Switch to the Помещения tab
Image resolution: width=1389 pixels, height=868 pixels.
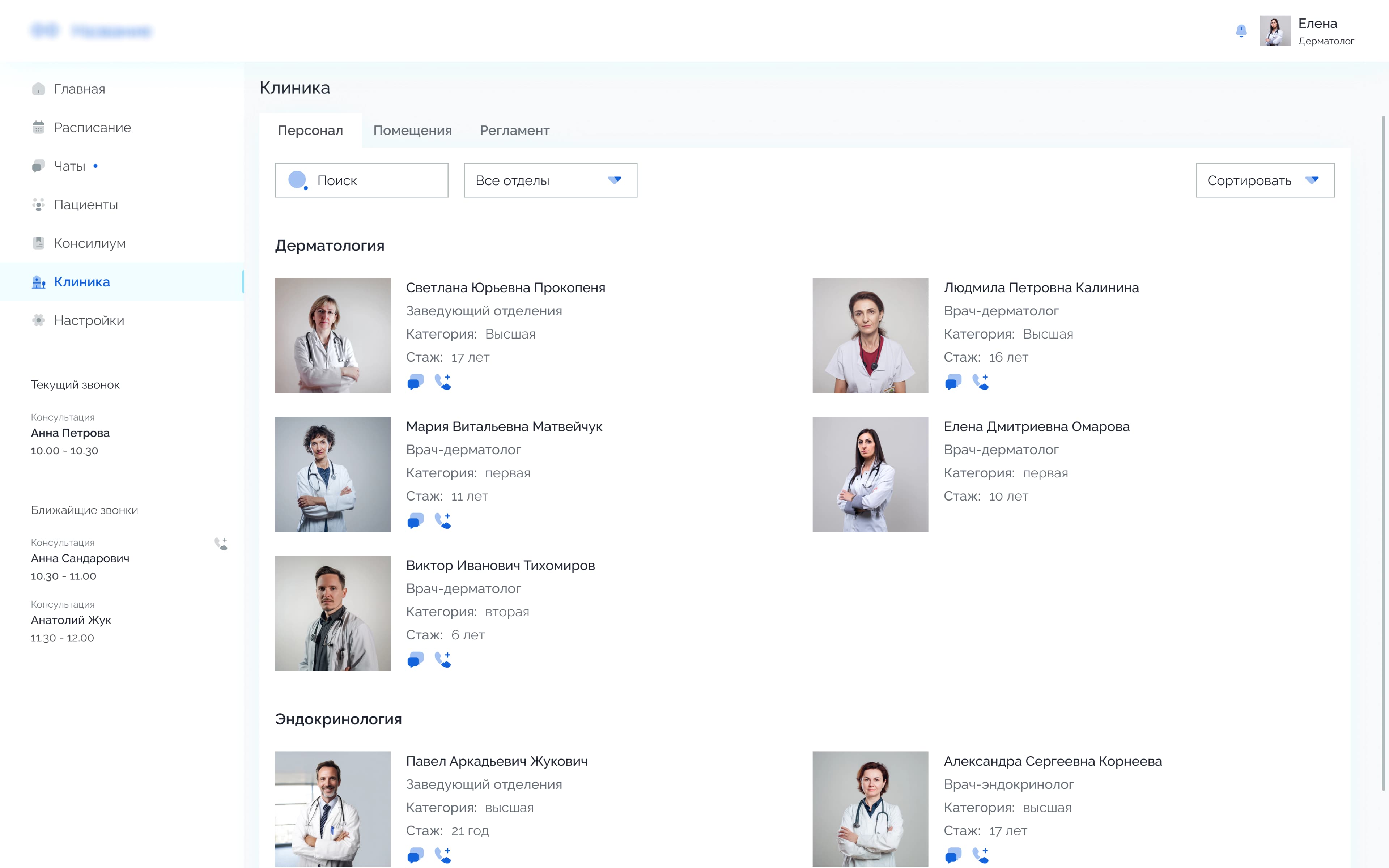(x=412, y=130)
